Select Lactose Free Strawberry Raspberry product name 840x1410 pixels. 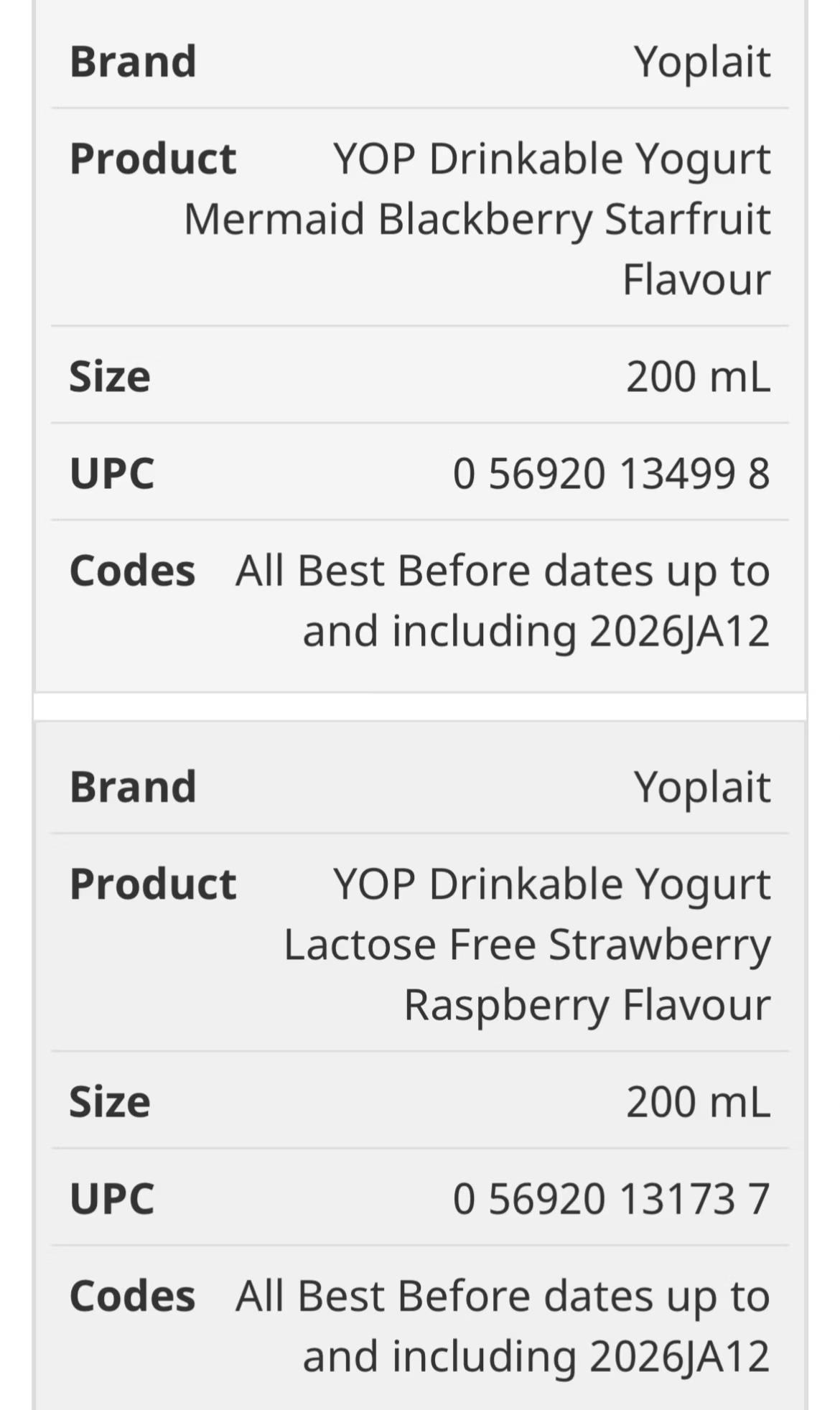coord(527,943)
